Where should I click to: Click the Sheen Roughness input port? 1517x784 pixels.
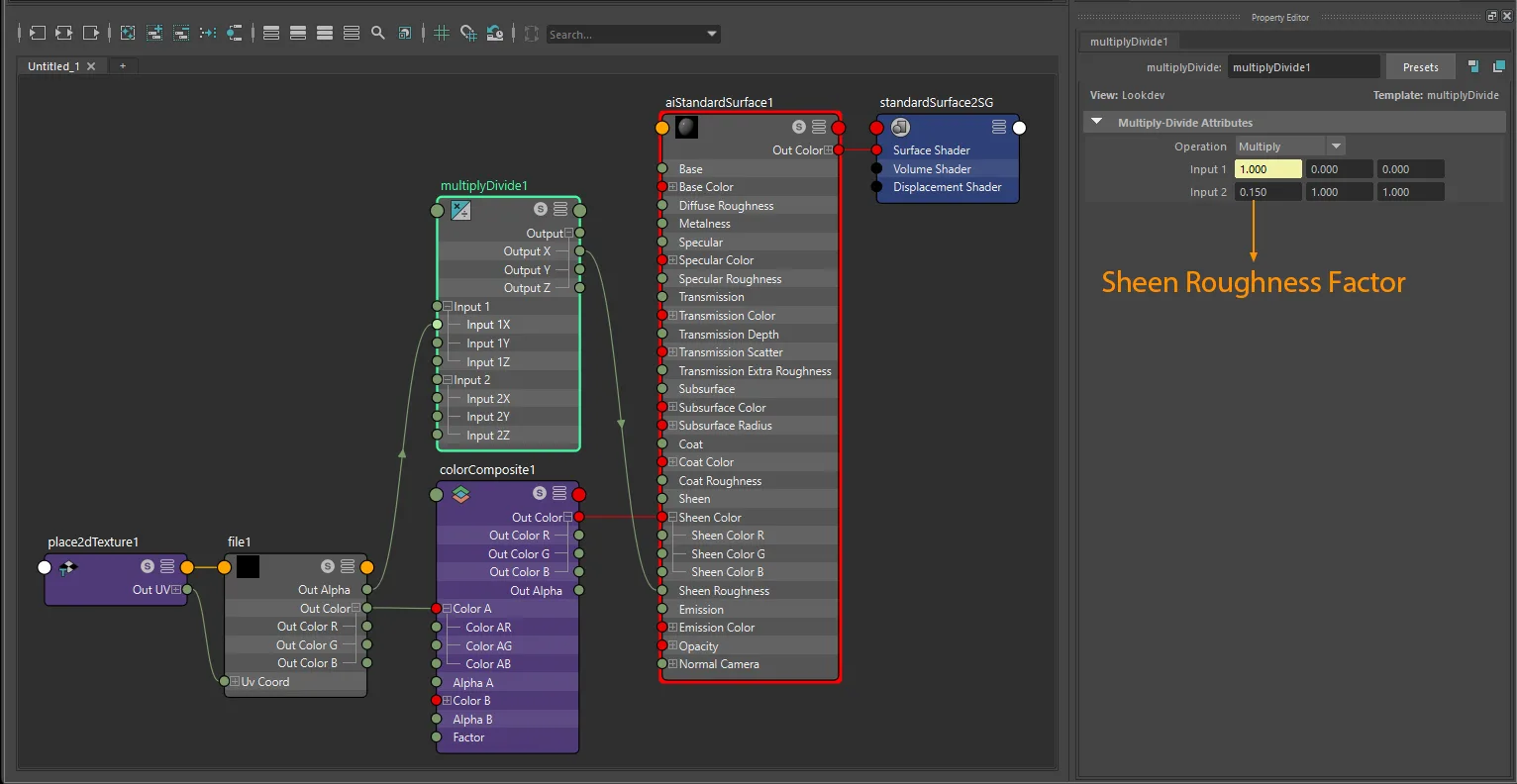tap(662, 591)
